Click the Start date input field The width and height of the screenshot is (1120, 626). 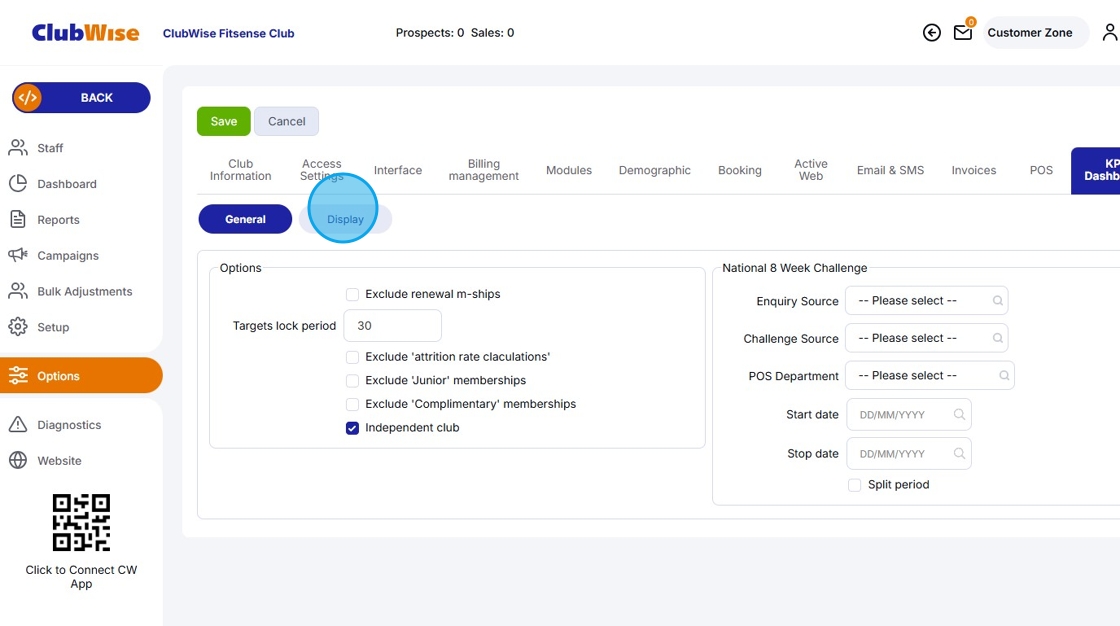point(909,414)
